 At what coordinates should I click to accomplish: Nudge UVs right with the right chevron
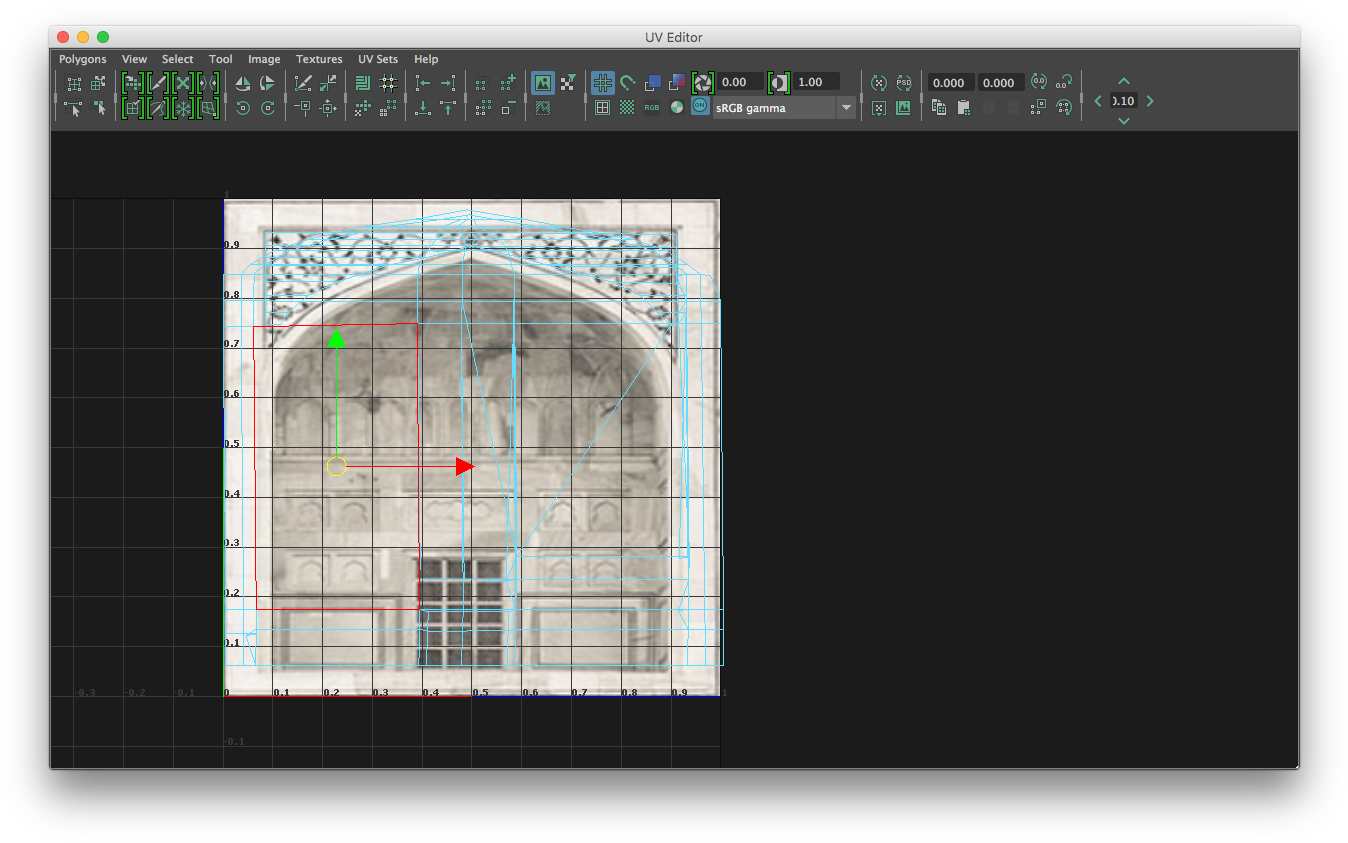tap(1150, 101)
